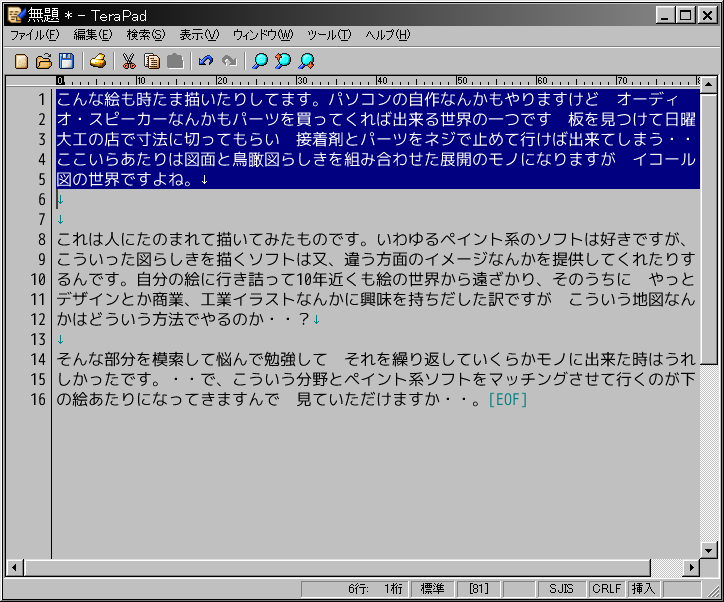Image resolution: width=724 pixels, height=602 pixels.
Task: Create a new file with the New icon
Action: point(21,61)
